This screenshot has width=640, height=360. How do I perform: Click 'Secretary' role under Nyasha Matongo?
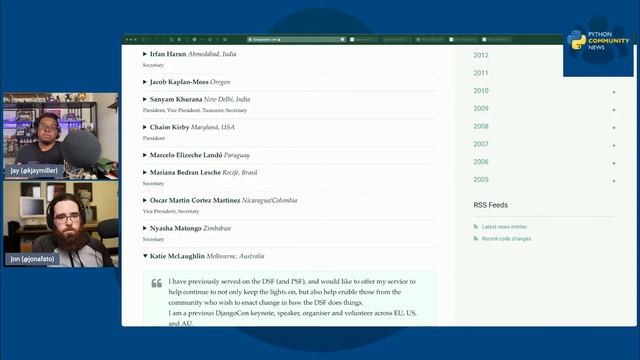pyautogui.click(x=153, y=240)
